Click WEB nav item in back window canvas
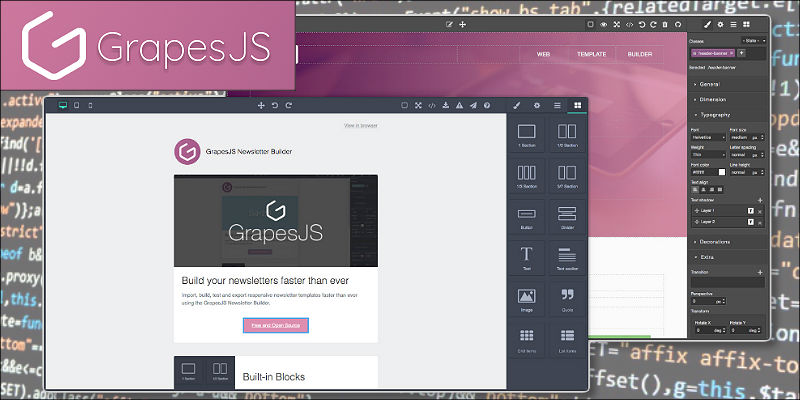The height and width of the screenshot is (400, 800). pyautogui.click(x=543, y=54)
